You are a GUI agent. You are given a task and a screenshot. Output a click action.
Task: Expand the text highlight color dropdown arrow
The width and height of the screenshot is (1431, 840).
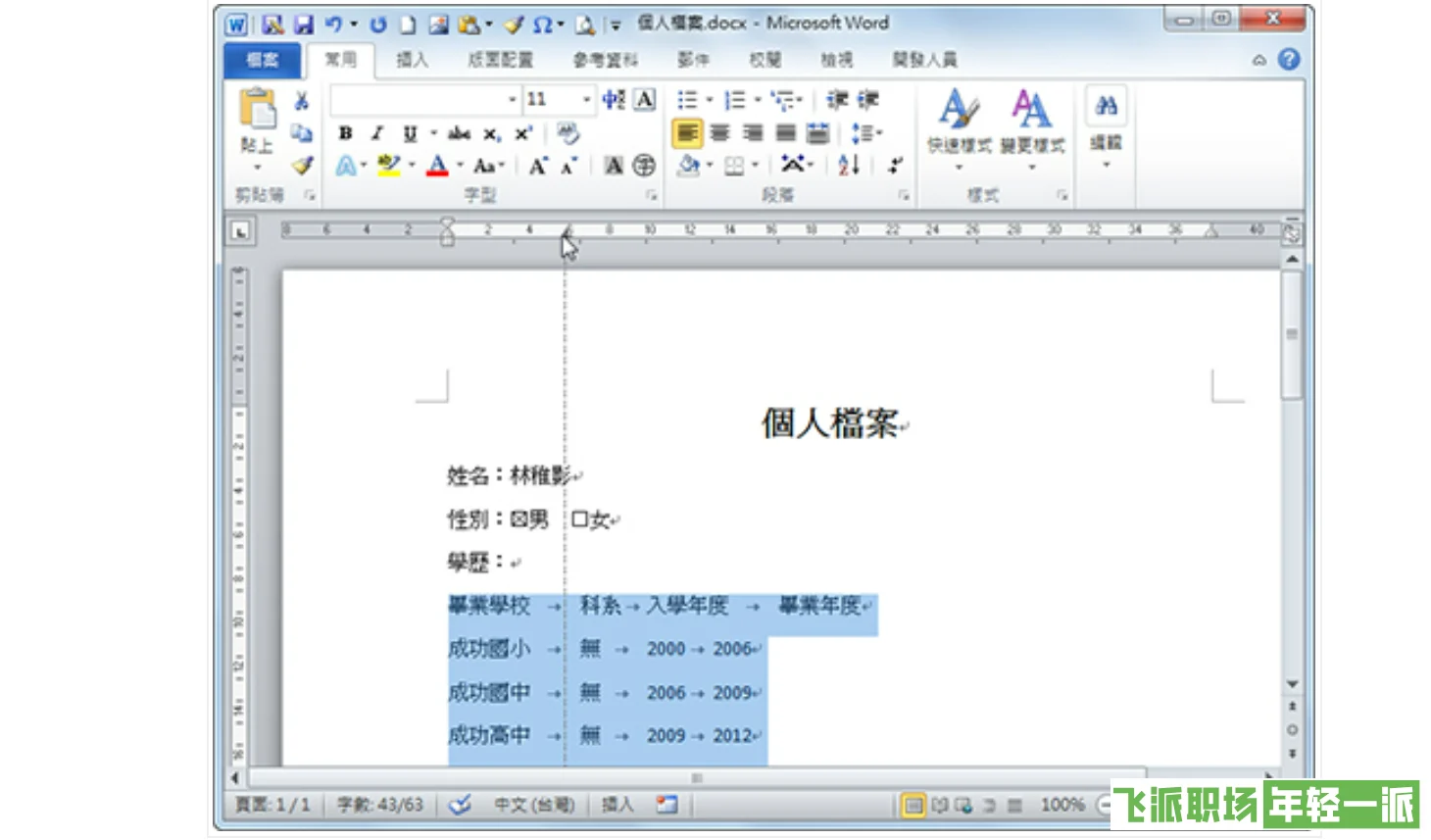click(x=412, y=166)
